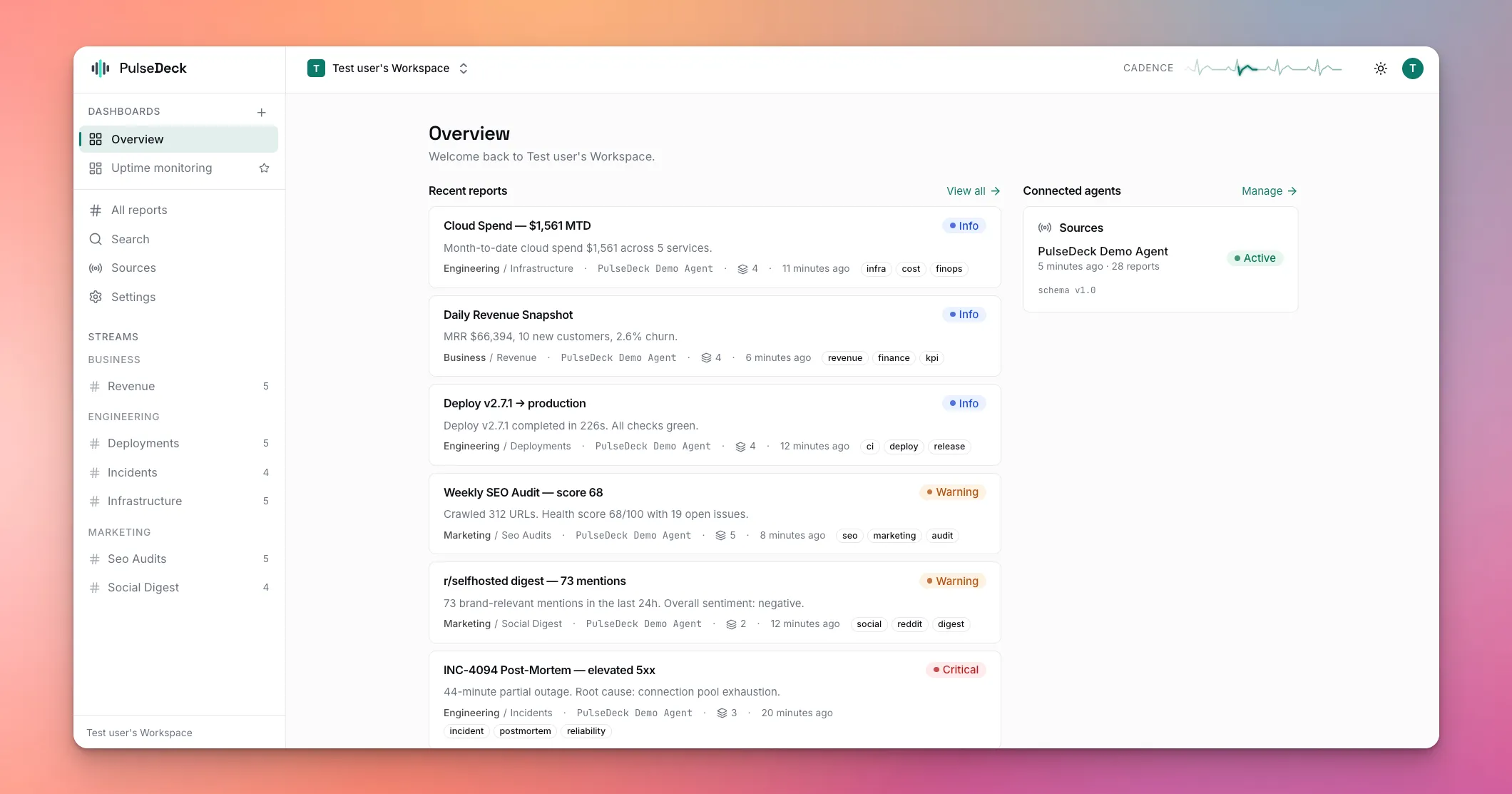Image resolution: width=1512 pixels, height=794 pixels.
Task: Click the cadence pulse graph
Action: (x=1264, y=68)
